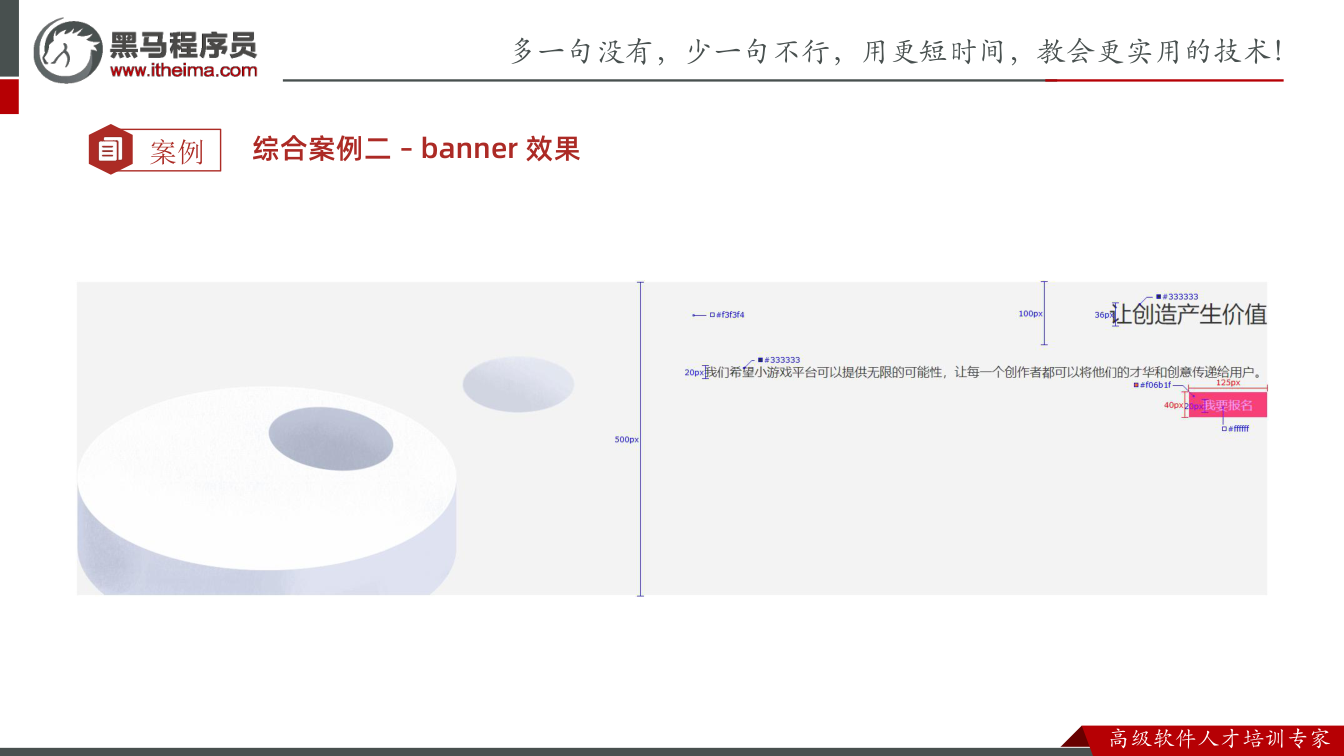The width and height of the screenshot is (1344, 756).
Task: Click the 黑马程序员 horse logo icon
Action: (68, 50)
